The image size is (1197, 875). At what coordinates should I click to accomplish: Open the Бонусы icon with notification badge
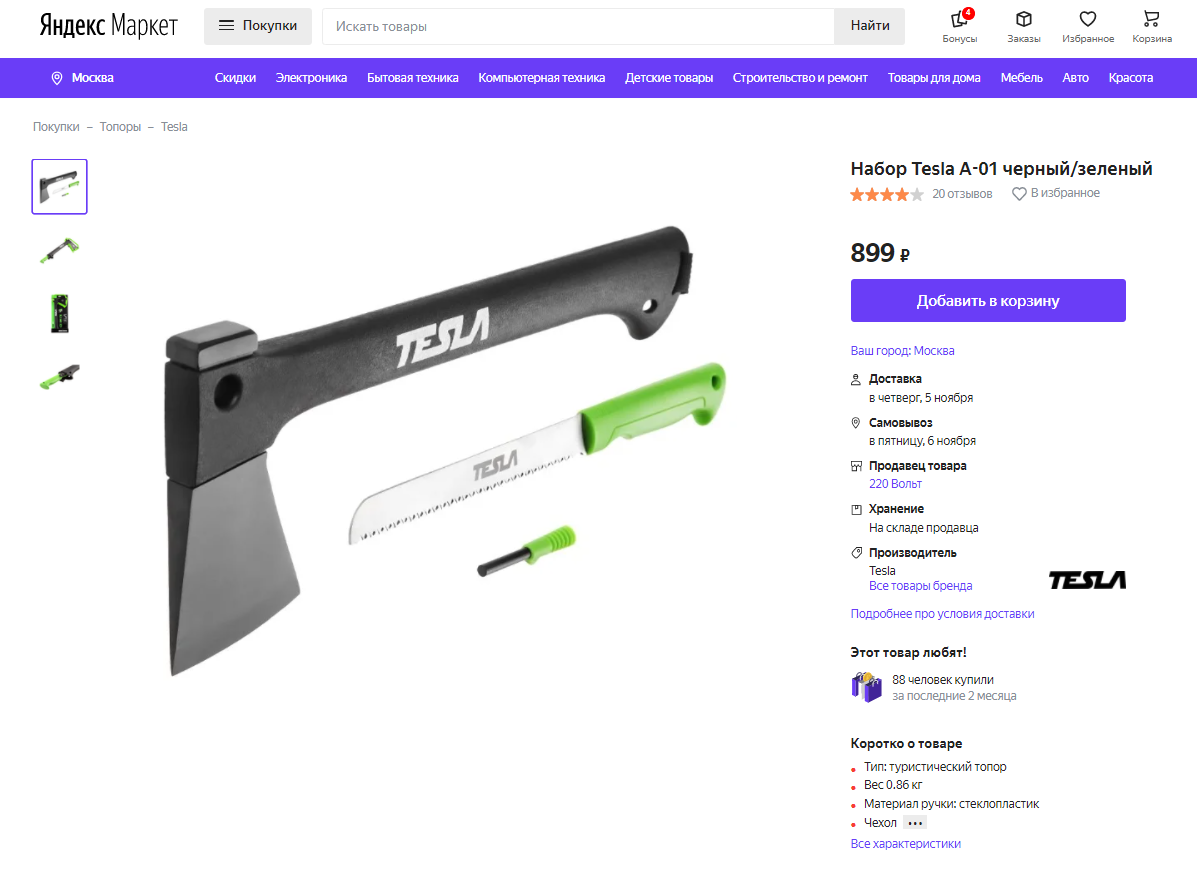tap(960, 19)
